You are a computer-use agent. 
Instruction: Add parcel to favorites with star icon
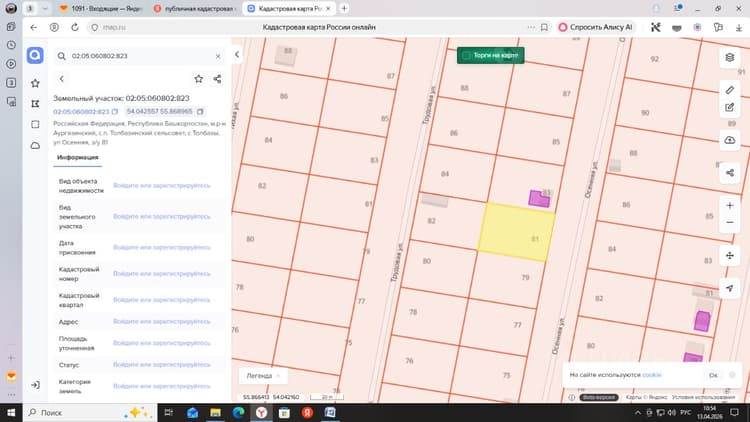[199, 79]
